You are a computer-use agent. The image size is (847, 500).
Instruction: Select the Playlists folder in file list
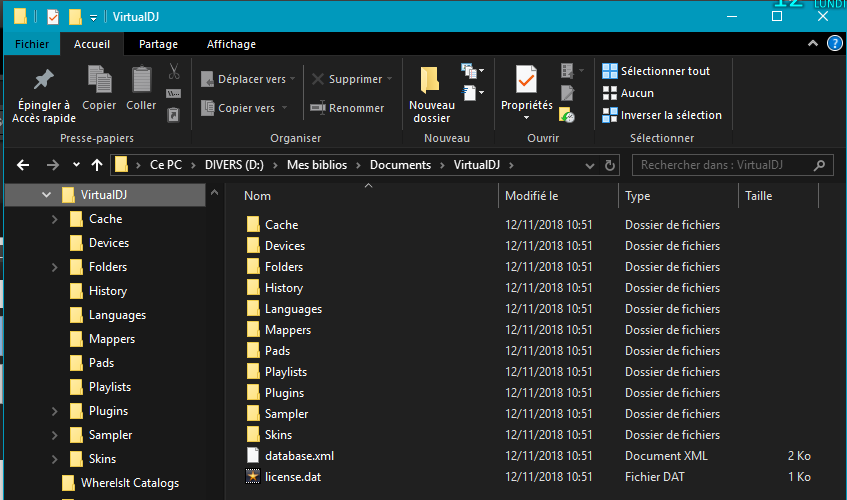point(286,372)
